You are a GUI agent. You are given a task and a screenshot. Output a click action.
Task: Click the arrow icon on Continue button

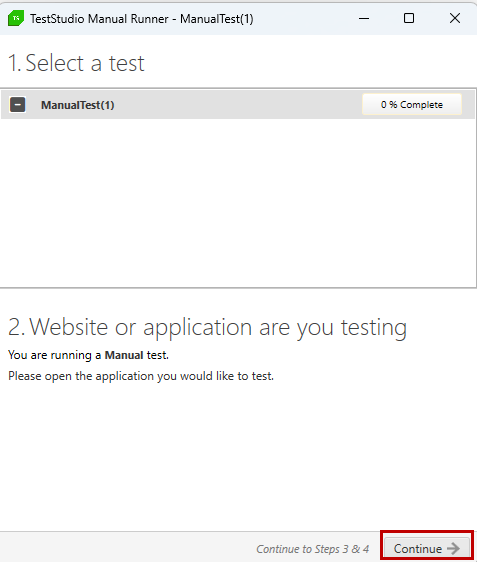453,548
